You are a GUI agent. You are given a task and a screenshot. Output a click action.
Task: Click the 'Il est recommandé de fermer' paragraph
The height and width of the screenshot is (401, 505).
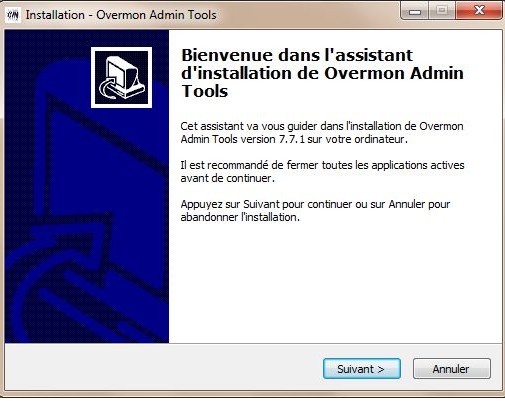click(322, 172)
